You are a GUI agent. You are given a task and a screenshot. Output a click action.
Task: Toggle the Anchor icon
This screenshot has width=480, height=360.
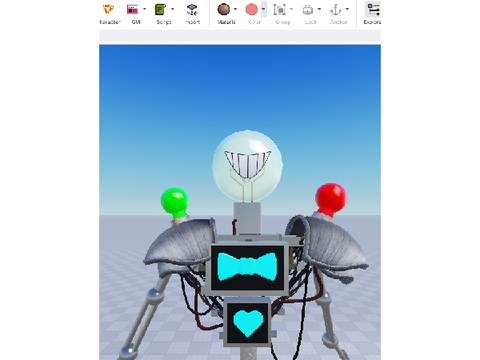[335, 10]
